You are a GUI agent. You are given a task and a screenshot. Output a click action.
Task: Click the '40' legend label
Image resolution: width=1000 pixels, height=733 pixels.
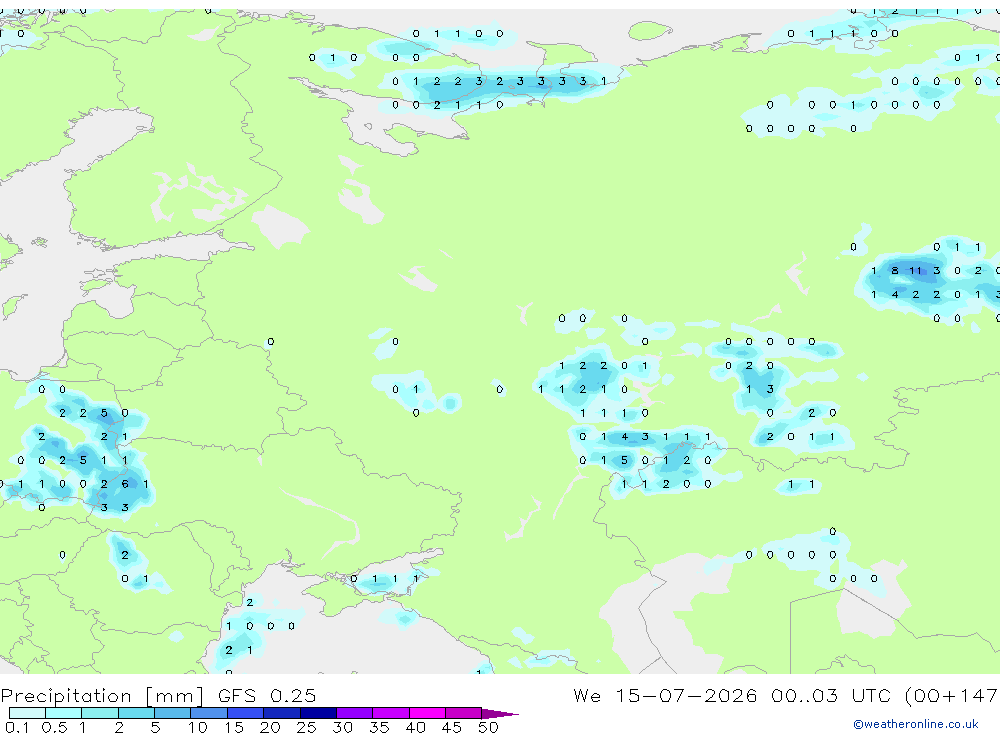coord(415,727)
